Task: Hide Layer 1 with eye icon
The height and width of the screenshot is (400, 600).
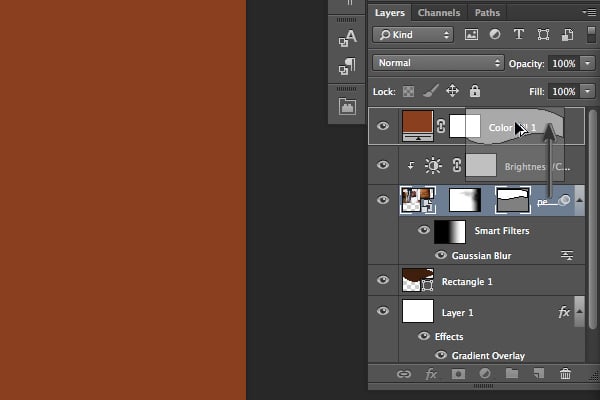Action: [383, 311]
